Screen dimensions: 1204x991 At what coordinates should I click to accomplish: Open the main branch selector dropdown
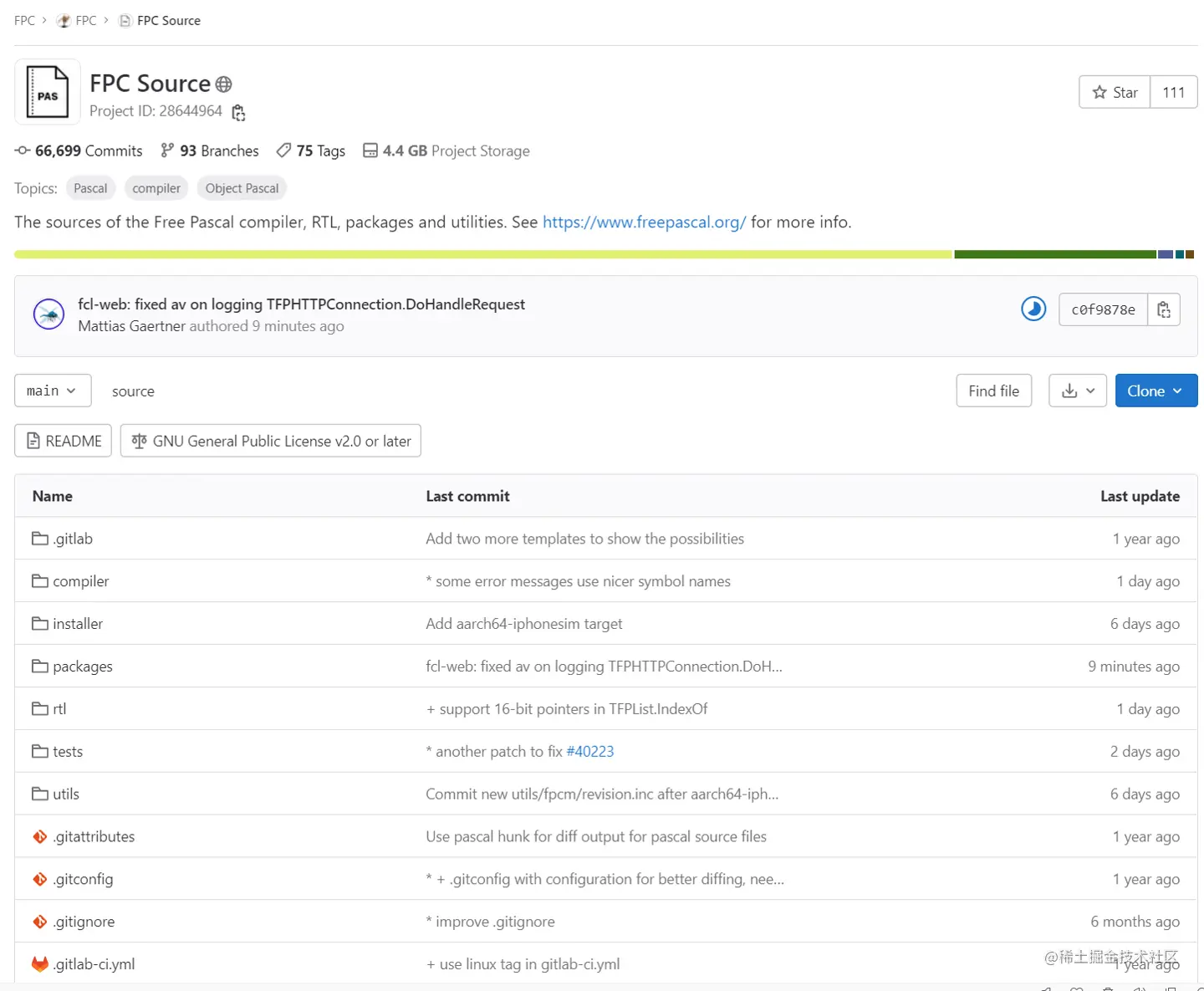52,391
